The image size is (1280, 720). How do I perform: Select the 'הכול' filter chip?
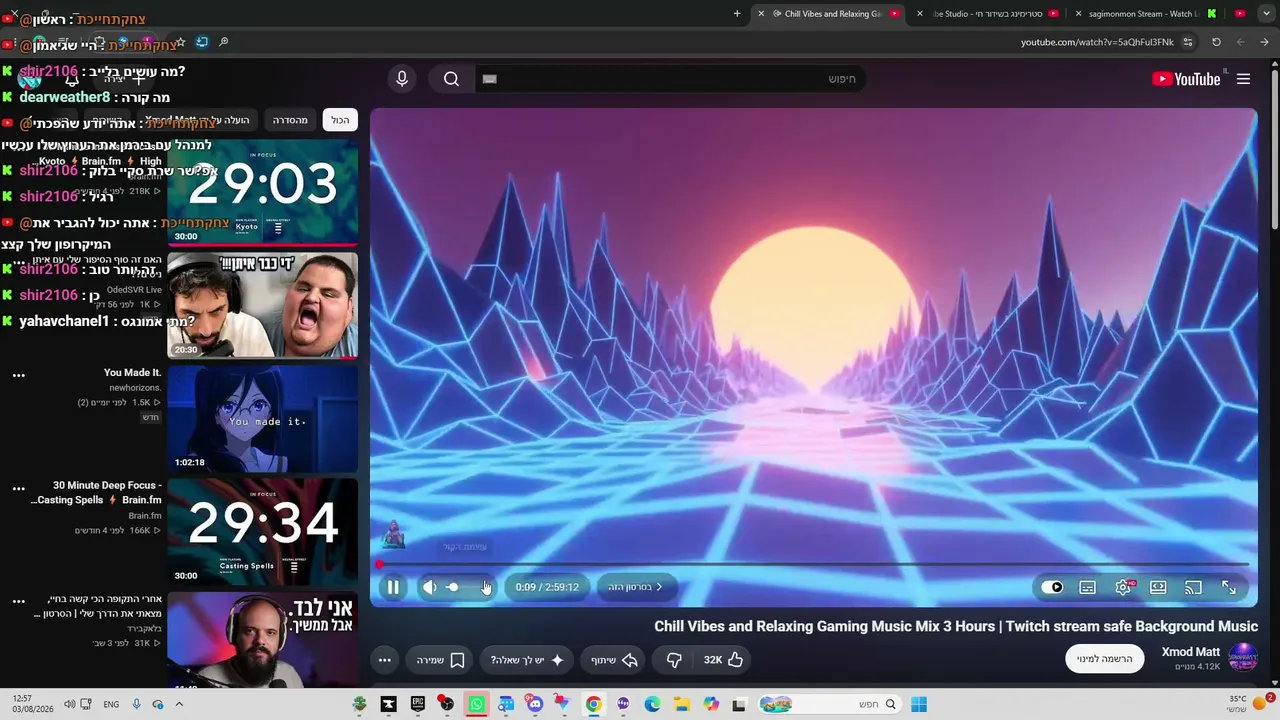tap(340, 120)
